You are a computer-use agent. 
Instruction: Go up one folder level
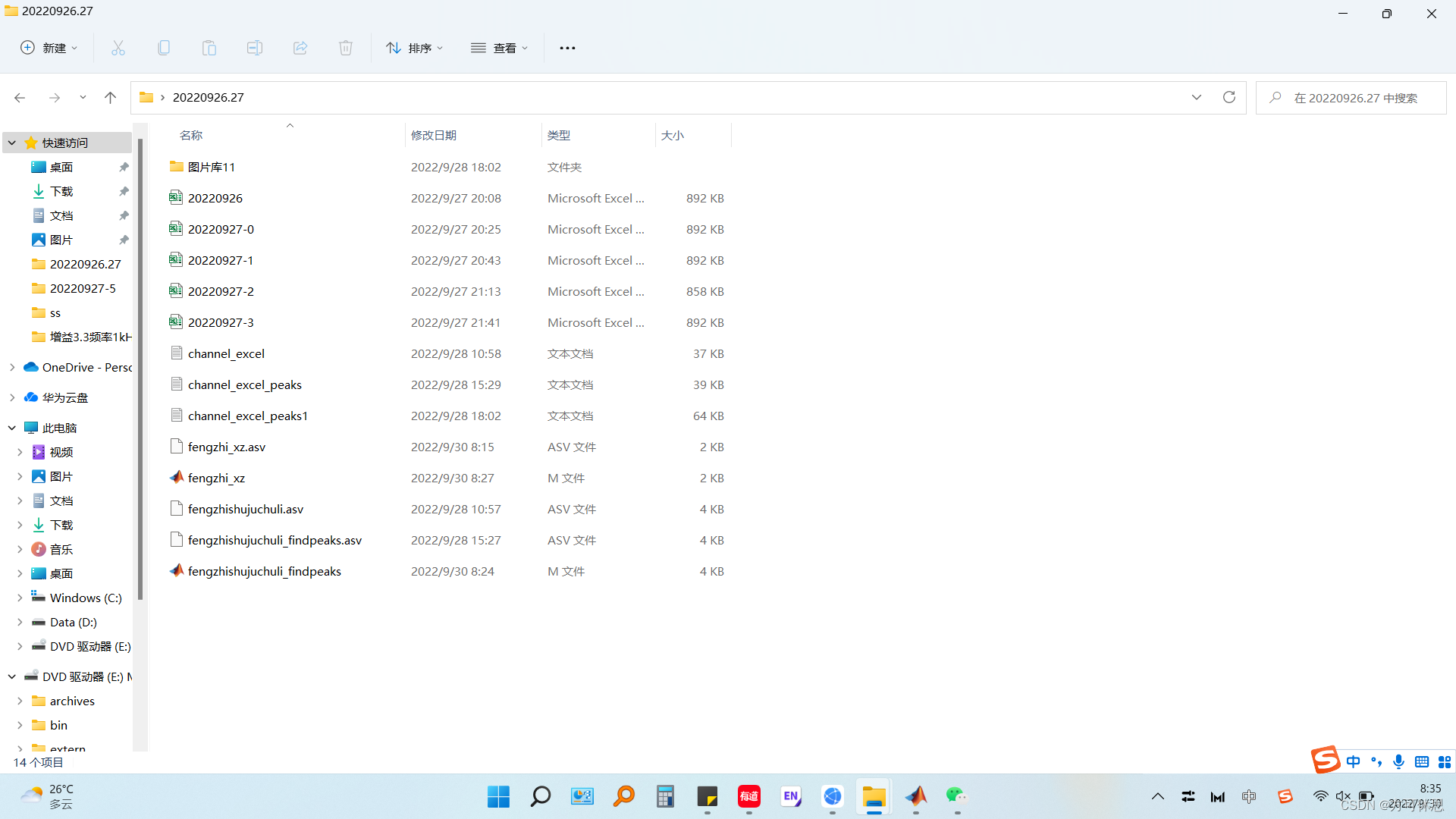pos(110,97)
